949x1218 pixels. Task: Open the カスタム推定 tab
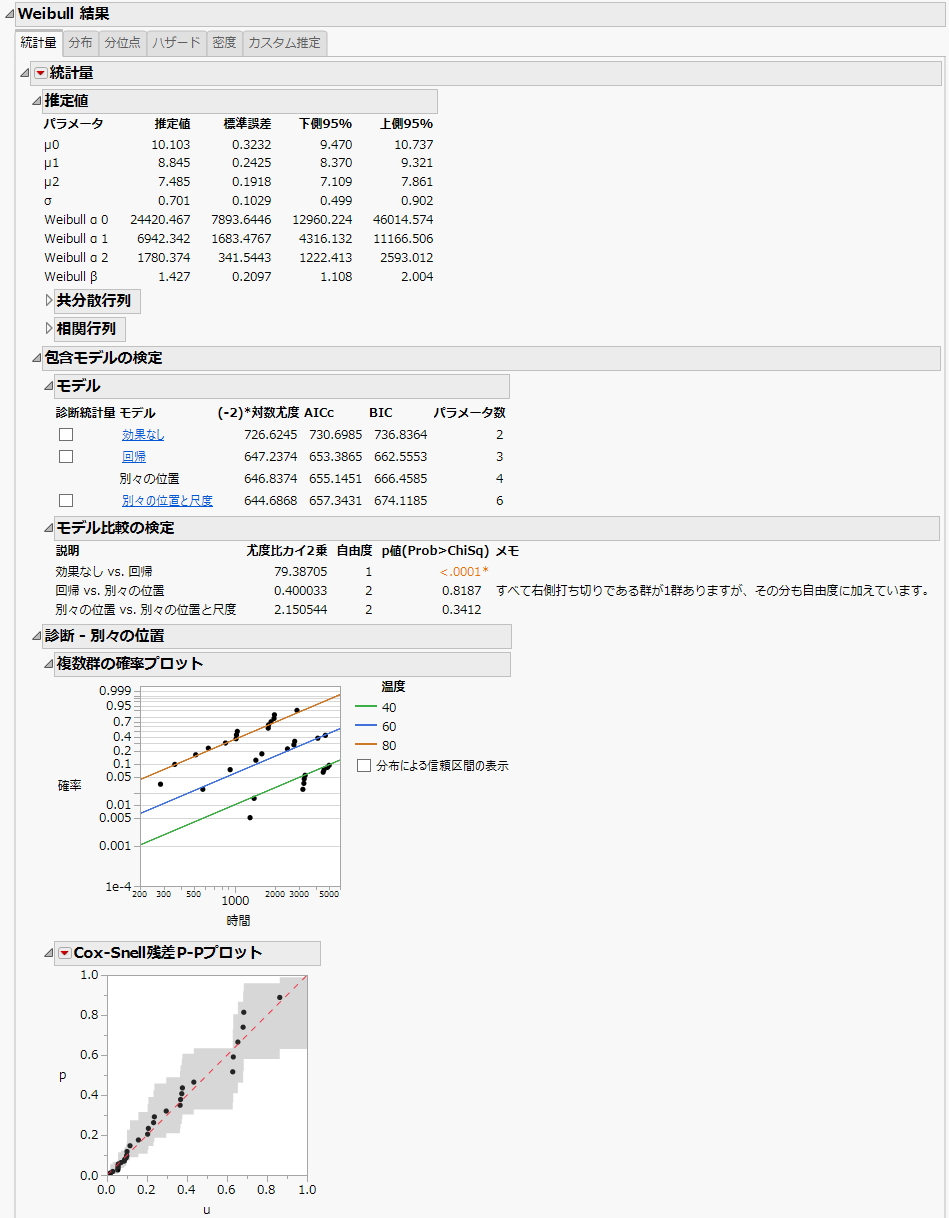[285, 43]
